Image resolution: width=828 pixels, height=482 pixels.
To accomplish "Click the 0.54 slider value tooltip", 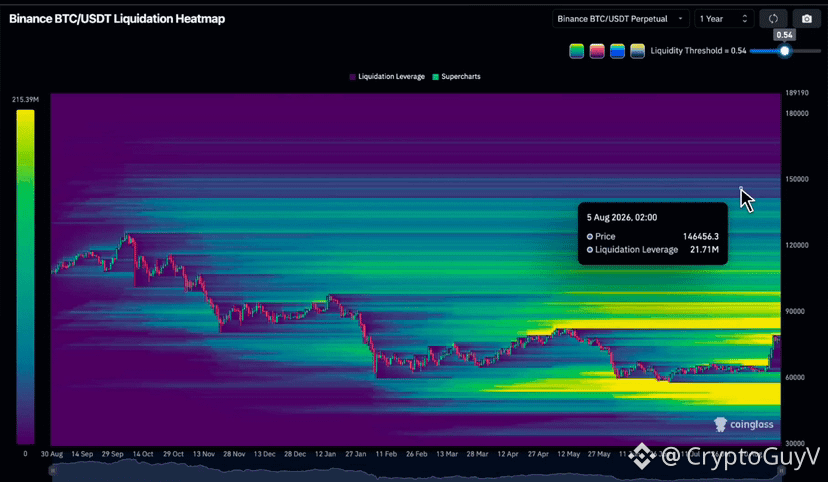I will pyautogui.click(x=785, y=35).
